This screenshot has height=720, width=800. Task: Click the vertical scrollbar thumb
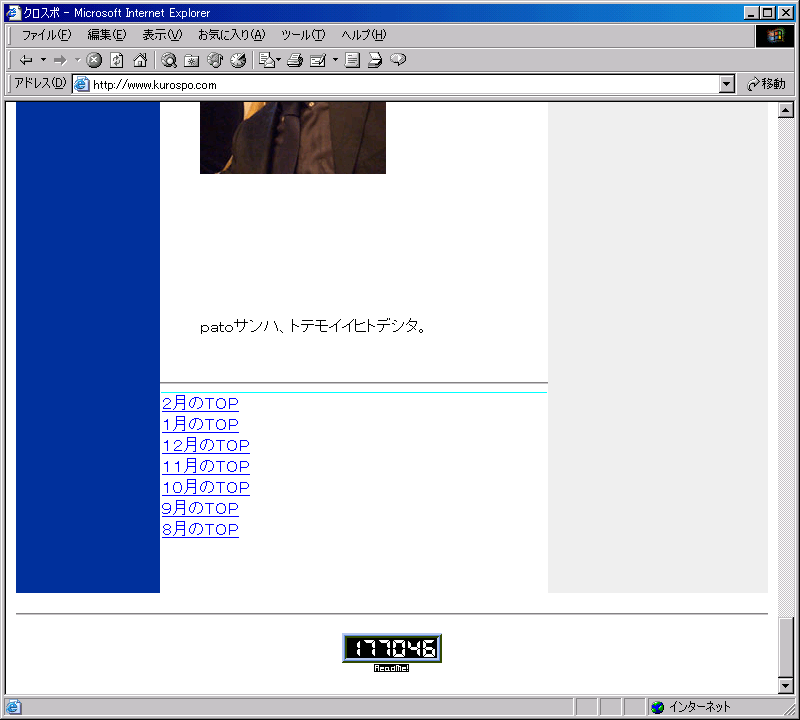pos(786,648)
